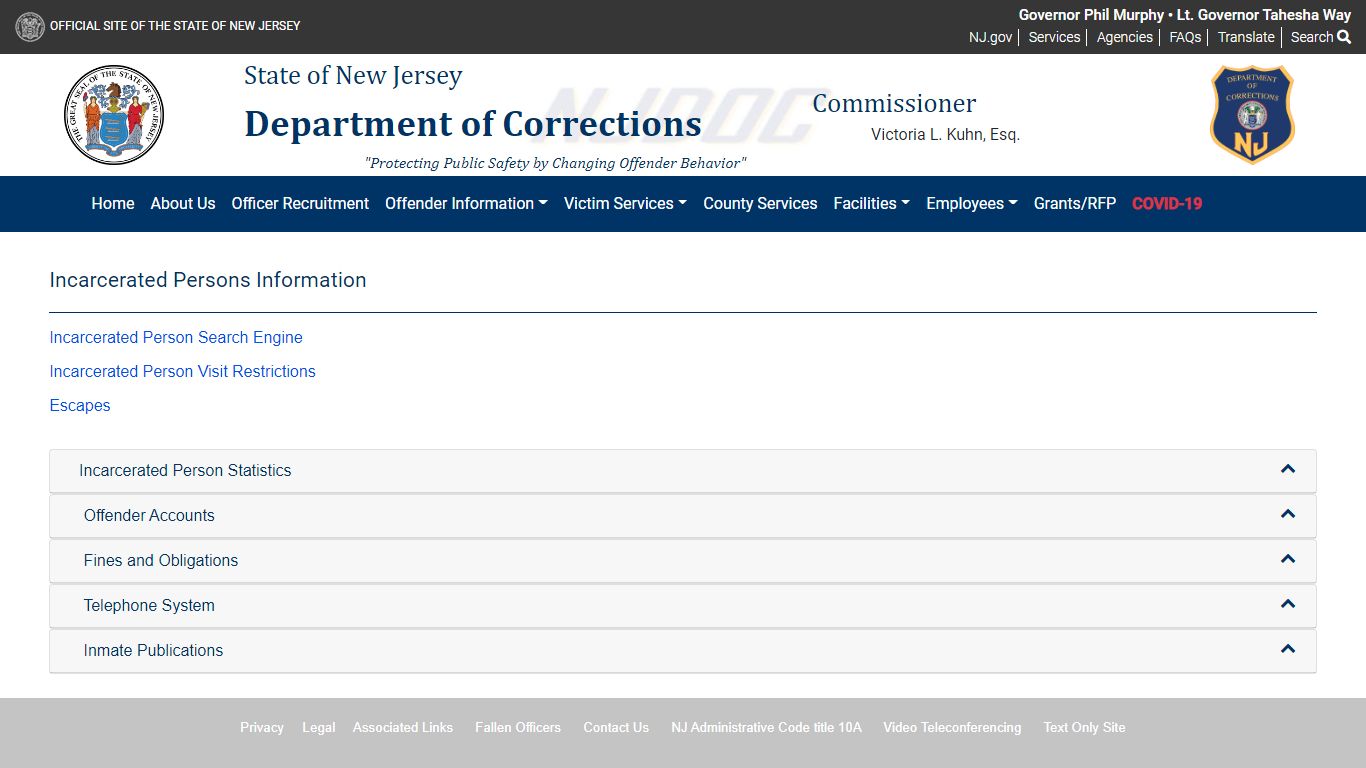Click the Fallen Officers footer link
This screenshot has width=1366, height=768.
point(518,727)
